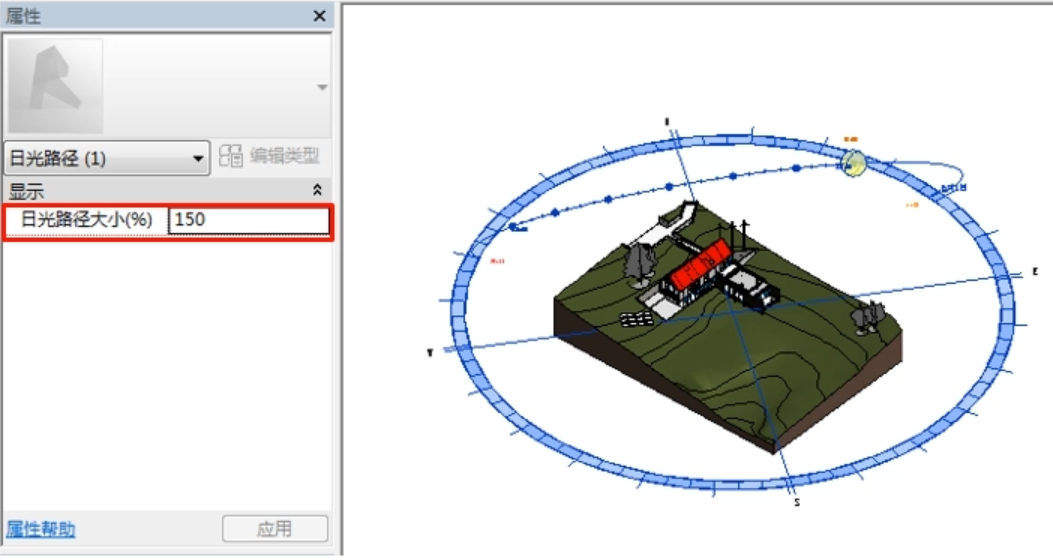
Task: Expand the type selector arrow beside the thumbnail
Action: coord(322,88)
